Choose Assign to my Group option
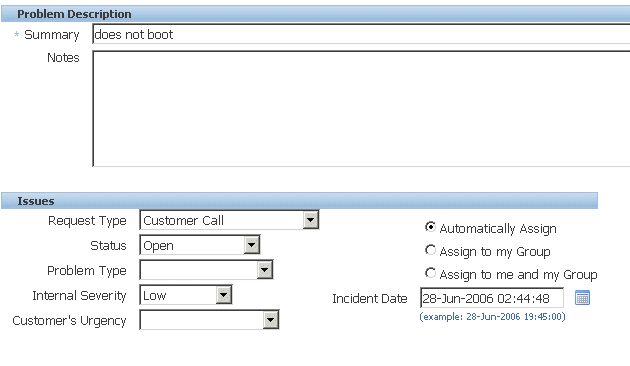The height and width of the screenshot is (366, 630). tap(430, 250)
